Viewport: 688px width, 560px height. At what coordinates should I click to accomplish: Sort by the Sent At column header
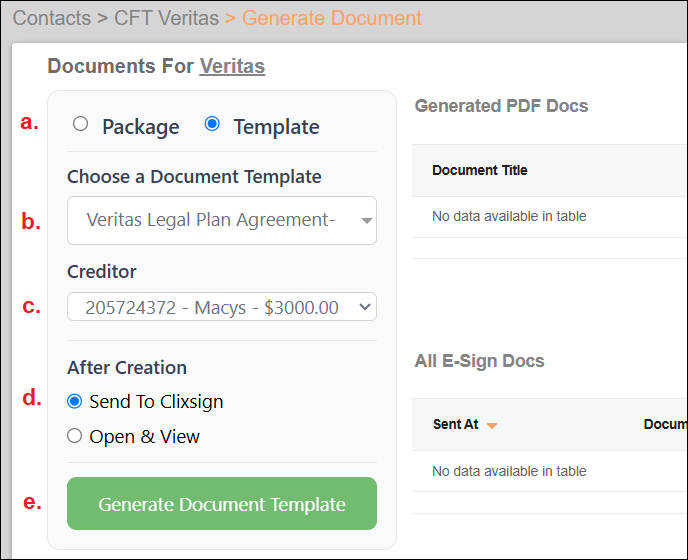click(x=455, y=424)
